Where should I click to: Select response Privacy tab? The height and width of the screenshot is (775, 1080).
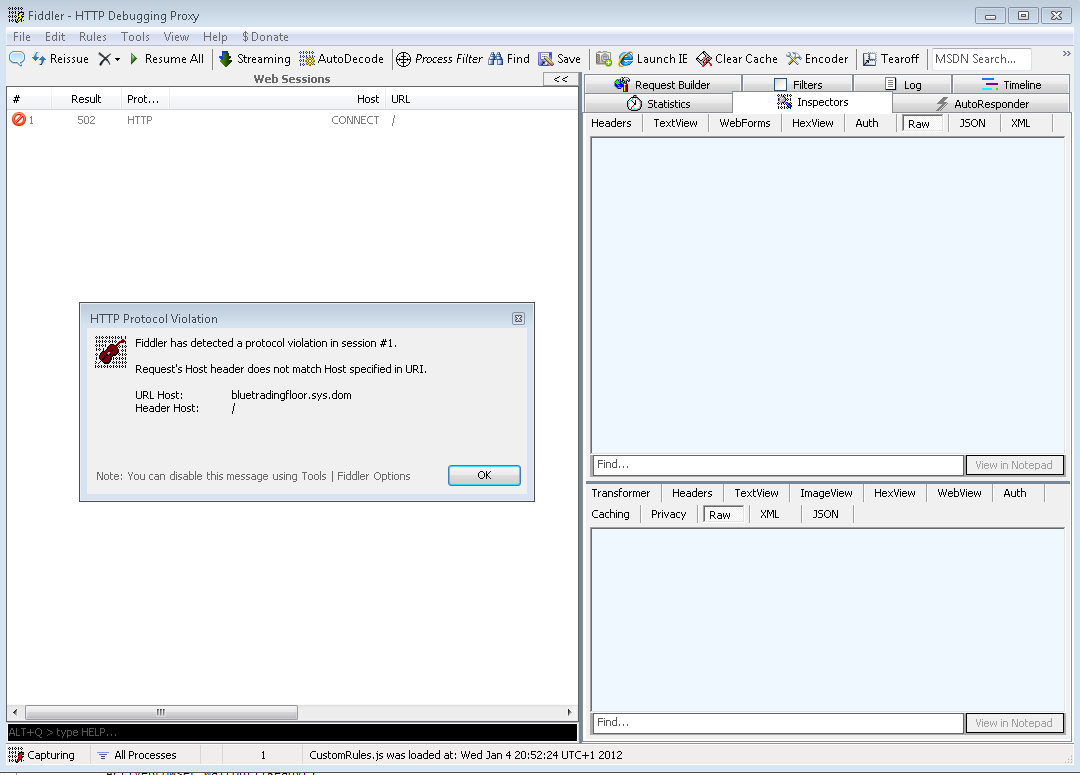[x=668, y=514]
